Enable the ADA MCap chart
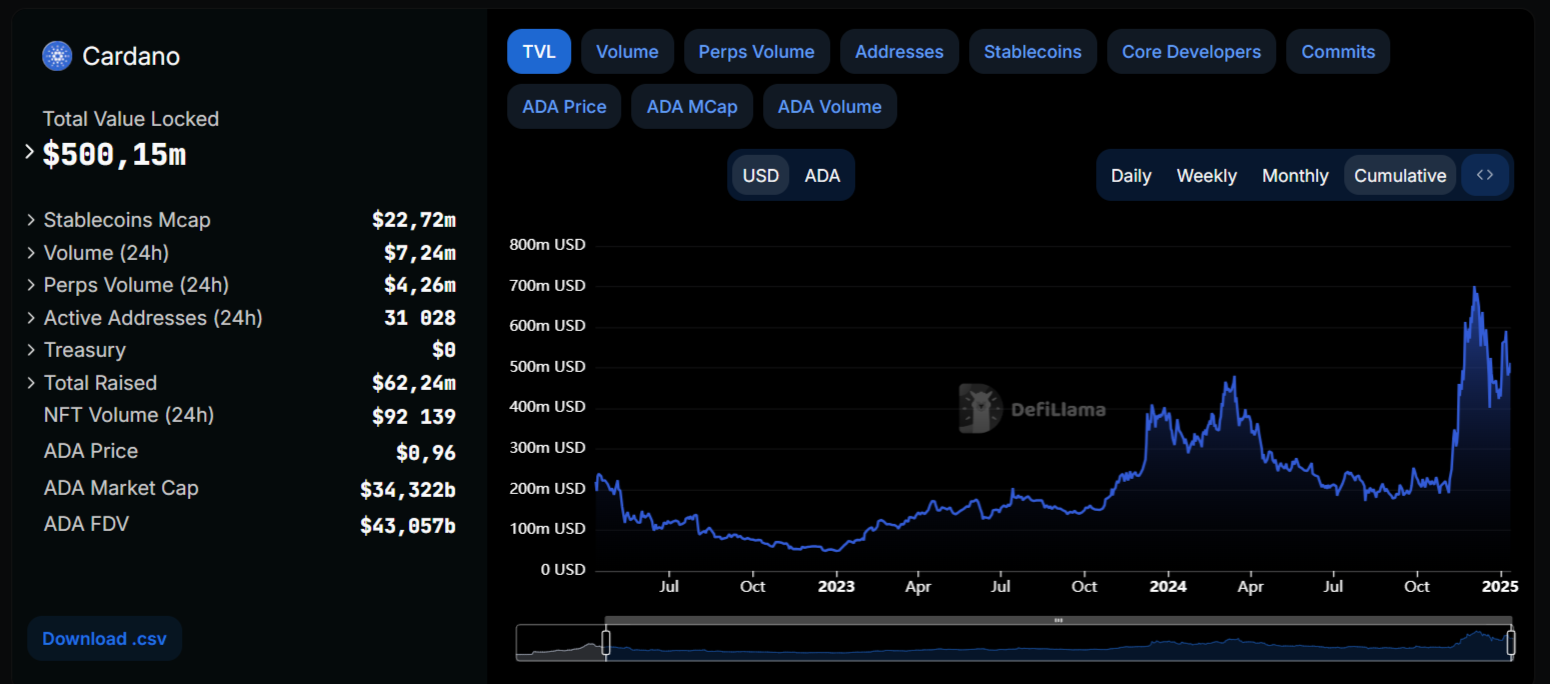Screen dimensions: 1550x684 point(691,107)
